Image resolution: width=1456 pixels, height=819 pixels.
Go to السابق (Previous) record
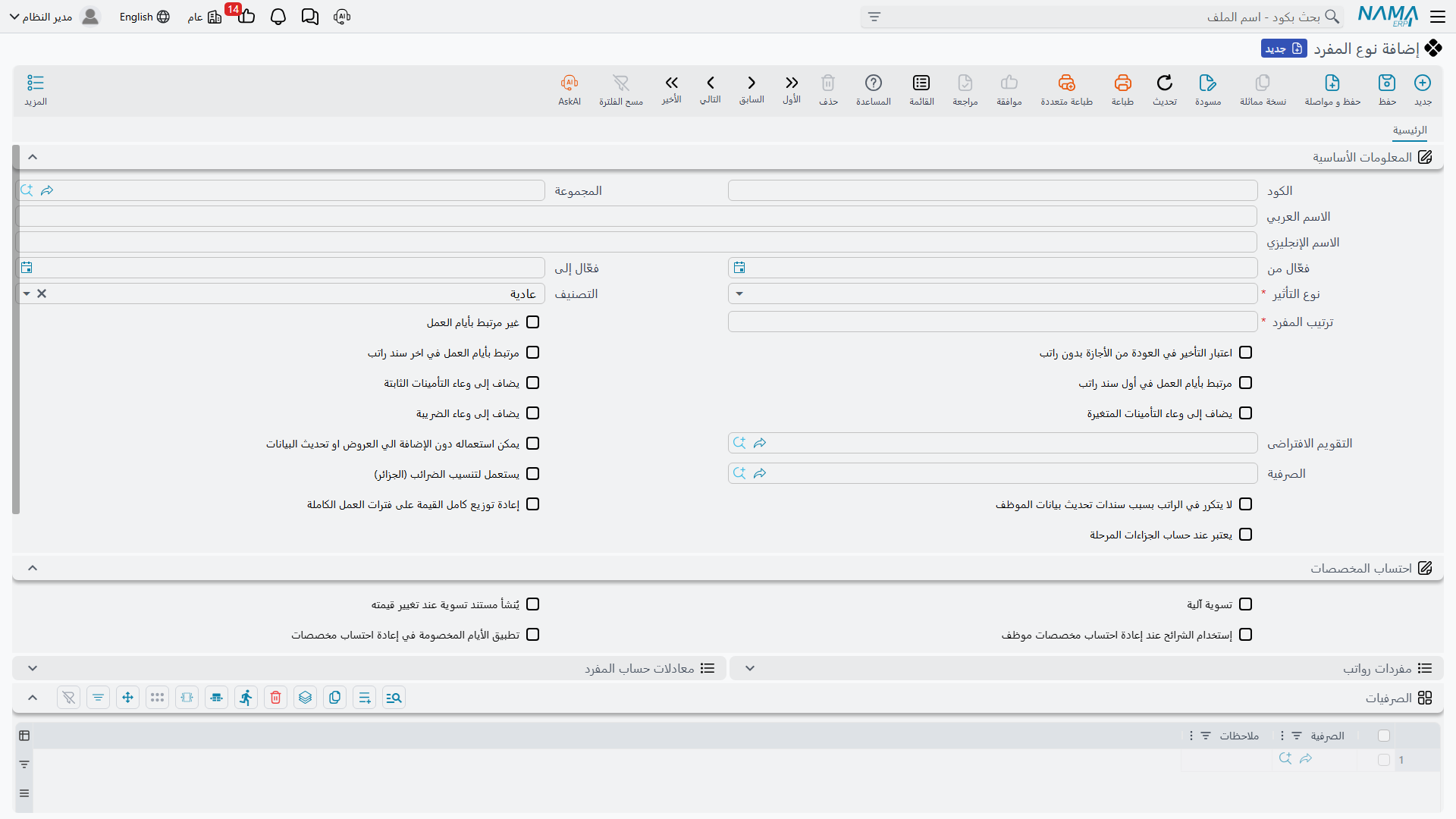pyautogui.click(x=752, y=83)
